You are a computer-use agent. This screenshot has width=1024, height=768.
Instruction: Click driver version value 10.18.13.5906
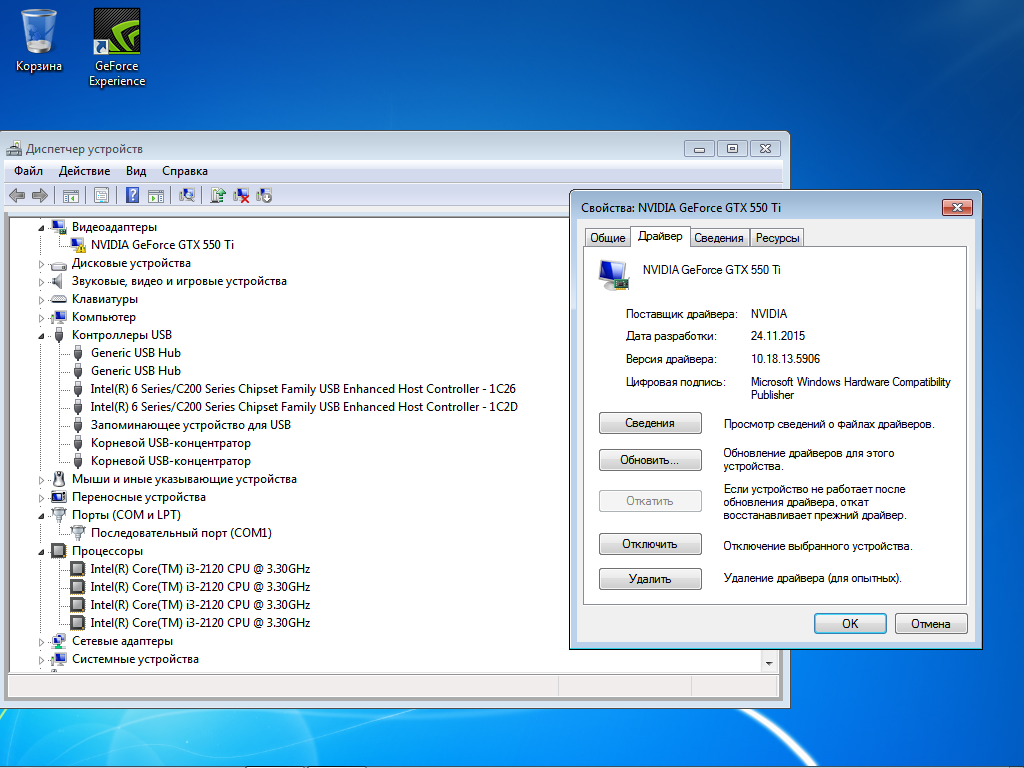[785, 359]
